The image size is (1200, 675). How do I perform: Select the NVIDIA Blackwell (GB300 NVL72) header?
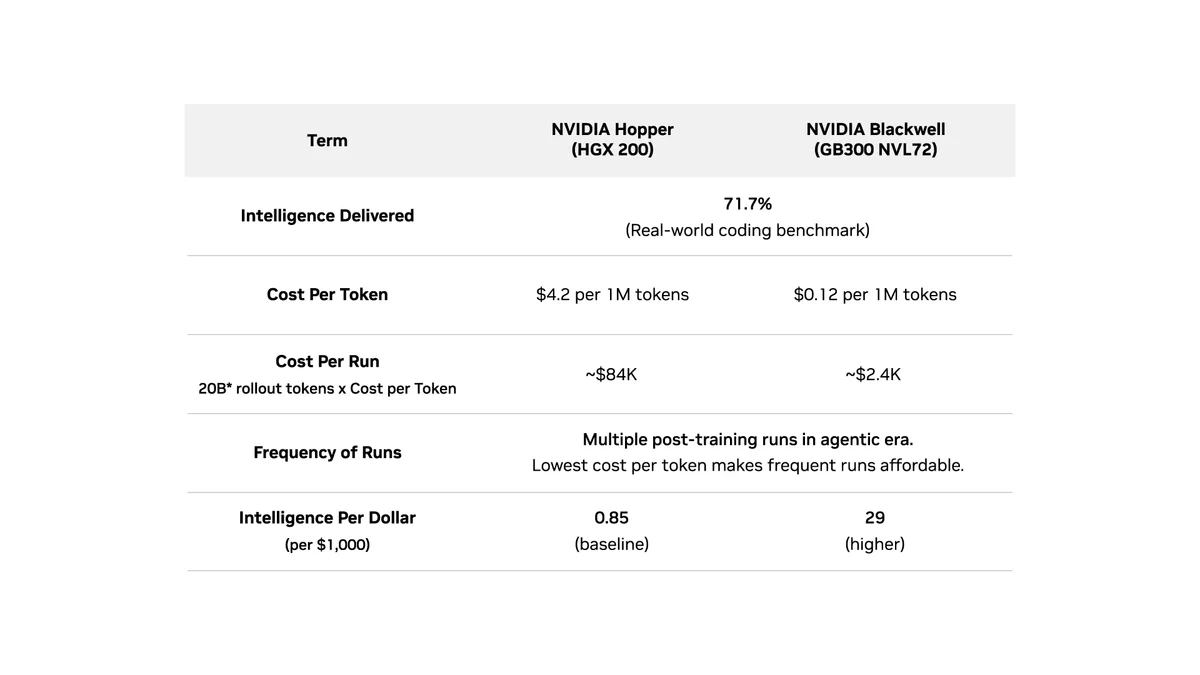click(875, 140)
